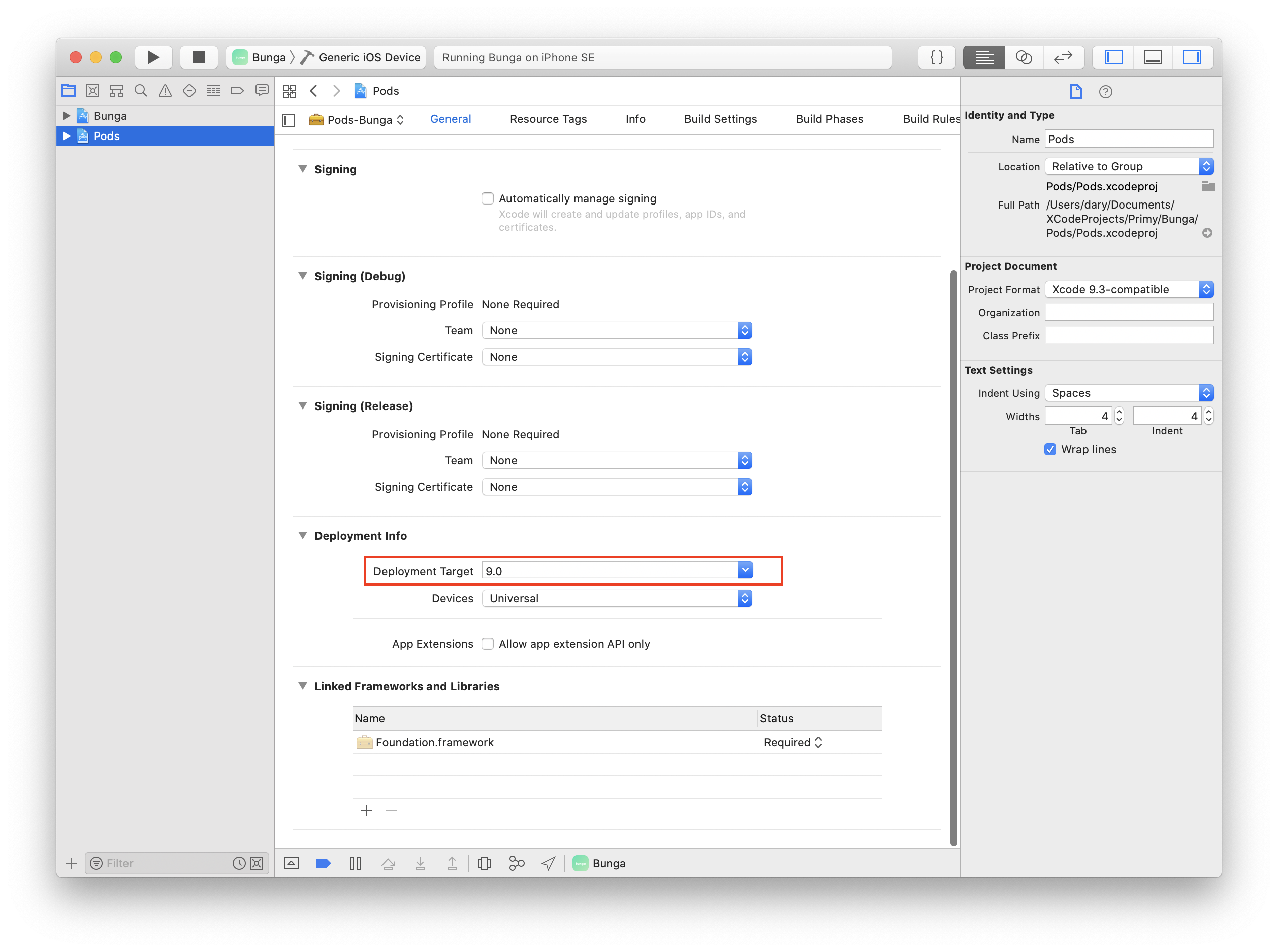
Task: Switch to the Build Phases tab
Action: [x=829, y=119]
